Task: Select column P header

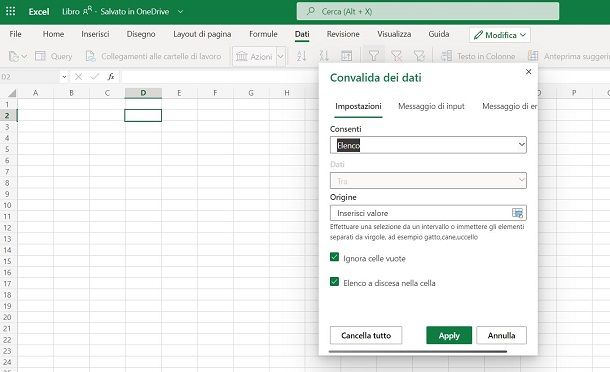Action: (x=574, y=93)
